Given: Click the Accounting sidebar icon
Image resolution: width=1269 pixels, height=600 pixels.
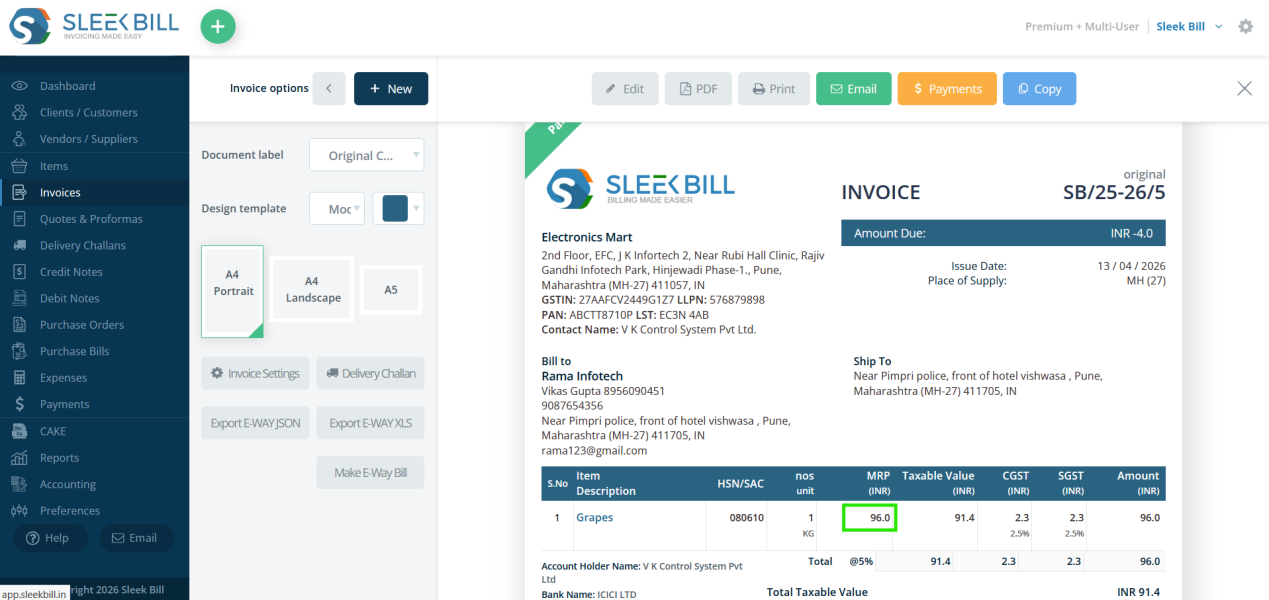Looking at the screenshot, I should click(x=19, y=484).
